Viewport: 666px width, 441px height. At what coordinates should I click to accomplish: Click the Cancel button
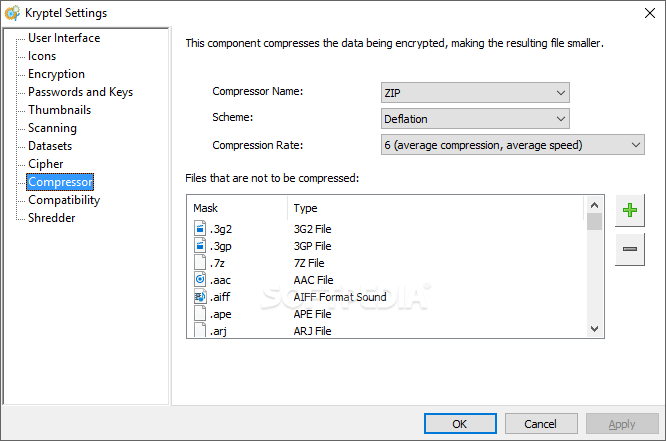[x=541, y=424]
